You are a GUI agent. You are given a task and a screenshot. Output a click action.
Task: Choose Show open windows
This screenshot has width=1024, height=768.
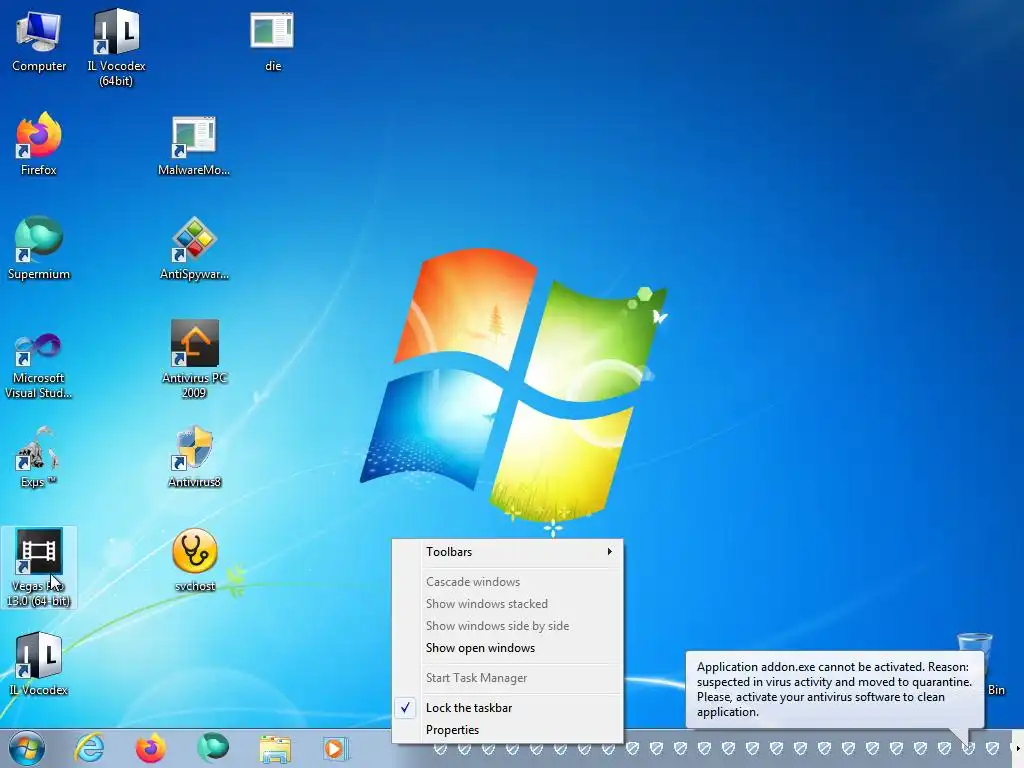pyautogui.click(x=507, y=648)
